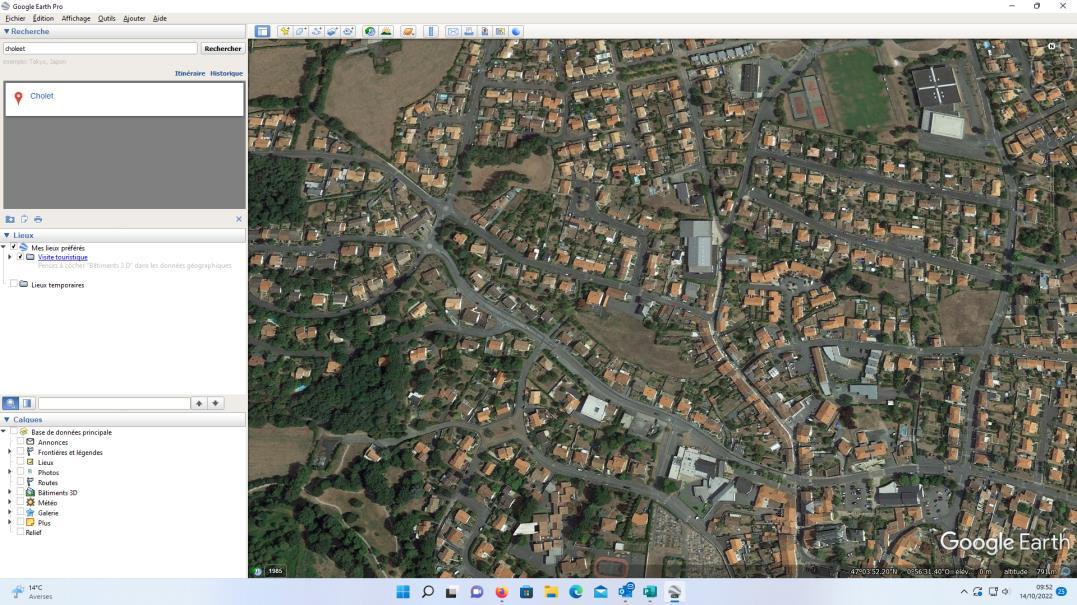
Task: Click the Email toolbar icon
Action: [x=453, y=32]
